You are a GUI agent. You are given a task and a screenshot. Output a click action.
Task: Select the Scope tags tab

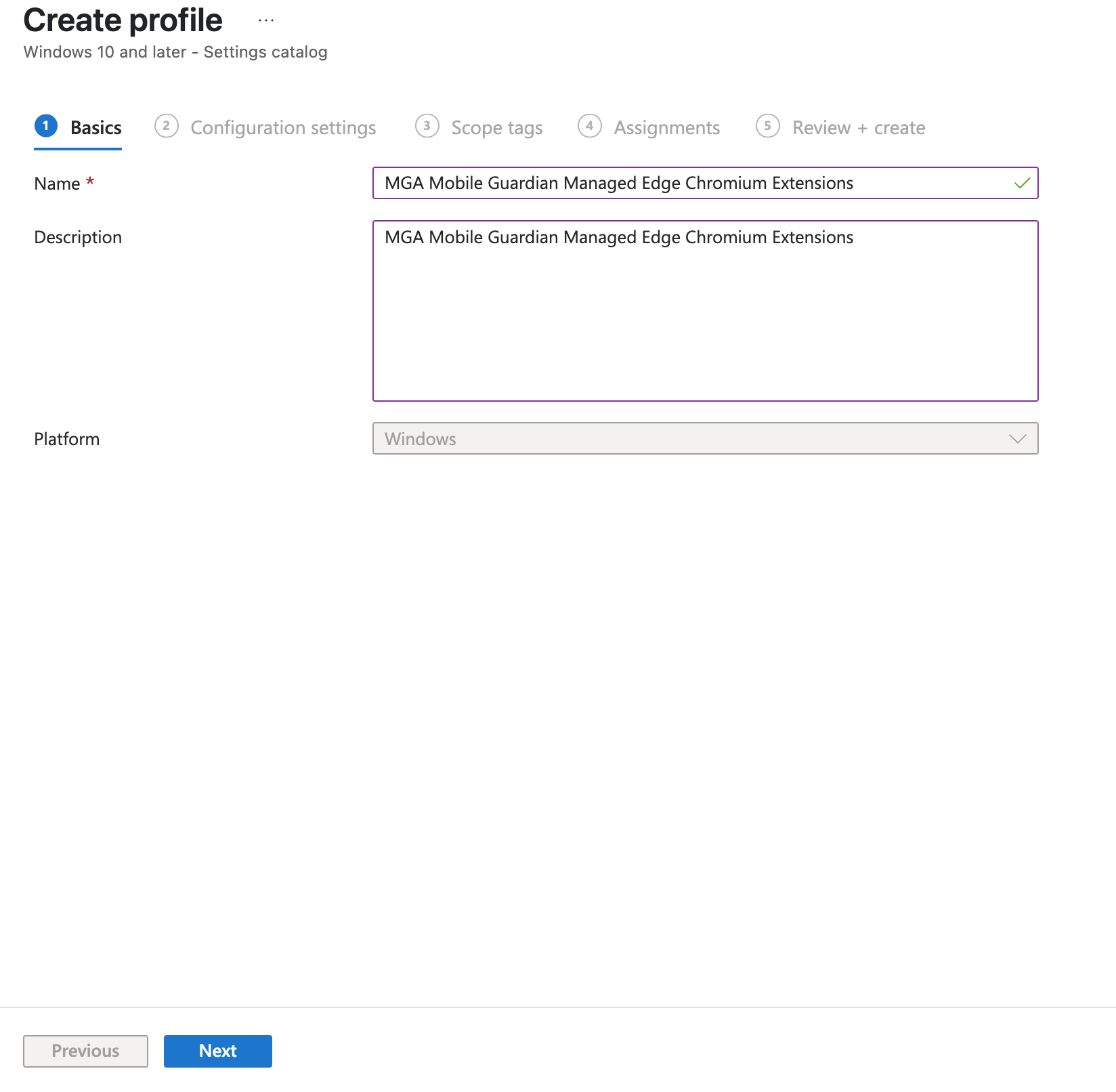(496, 127)
